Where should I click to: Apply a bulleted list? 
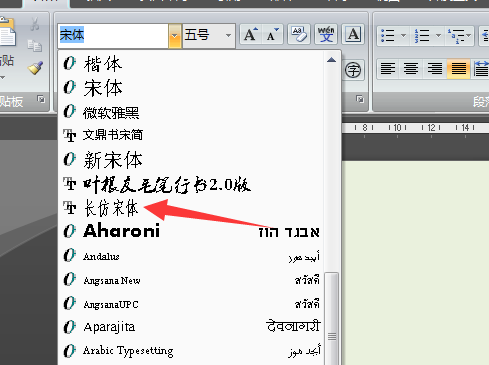[x=388, y=35]
